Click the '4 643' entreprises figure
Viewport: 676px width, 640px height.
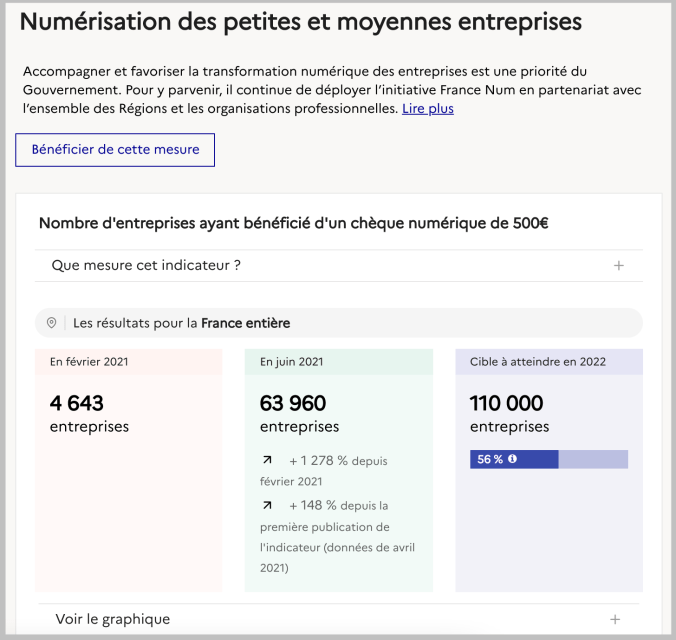pyautogui.click(x=77, y=403)
